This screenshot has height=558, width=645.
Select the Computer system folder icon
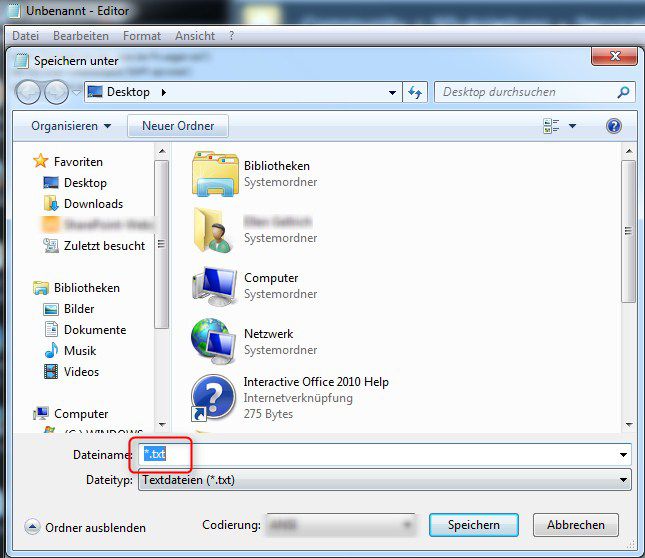pos(214,286)
